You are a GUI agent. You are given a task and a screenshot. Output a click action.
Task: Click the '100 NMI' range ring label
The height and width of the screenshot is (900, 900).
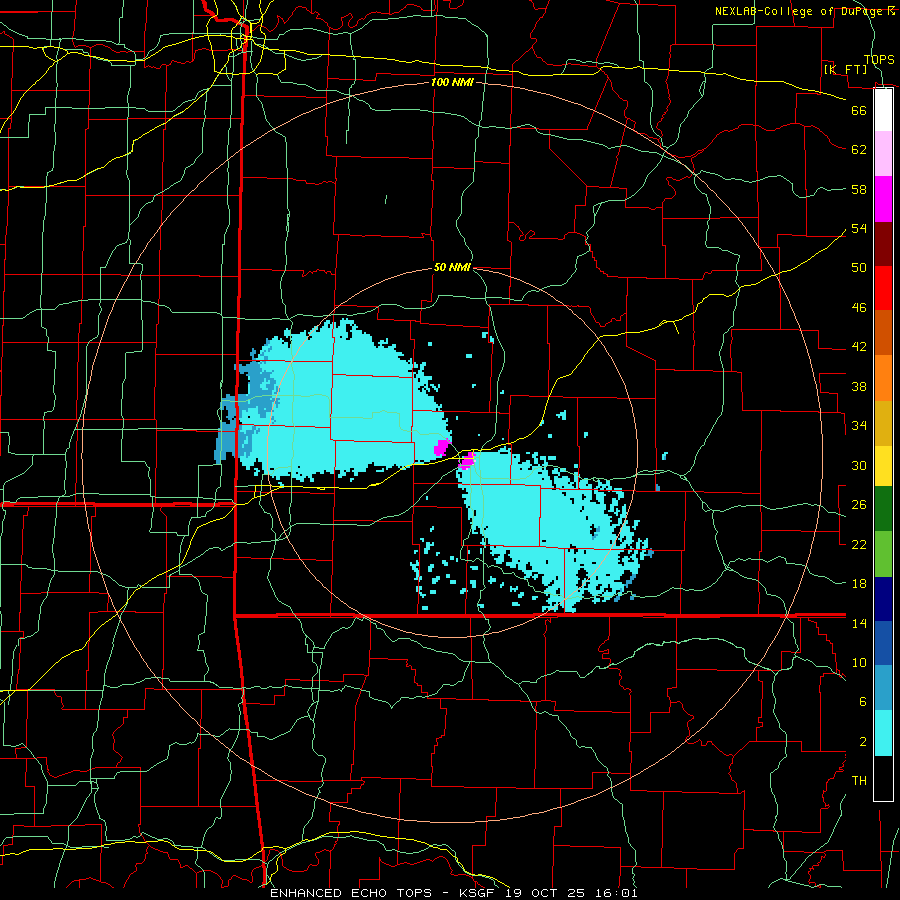pos(452,82)
